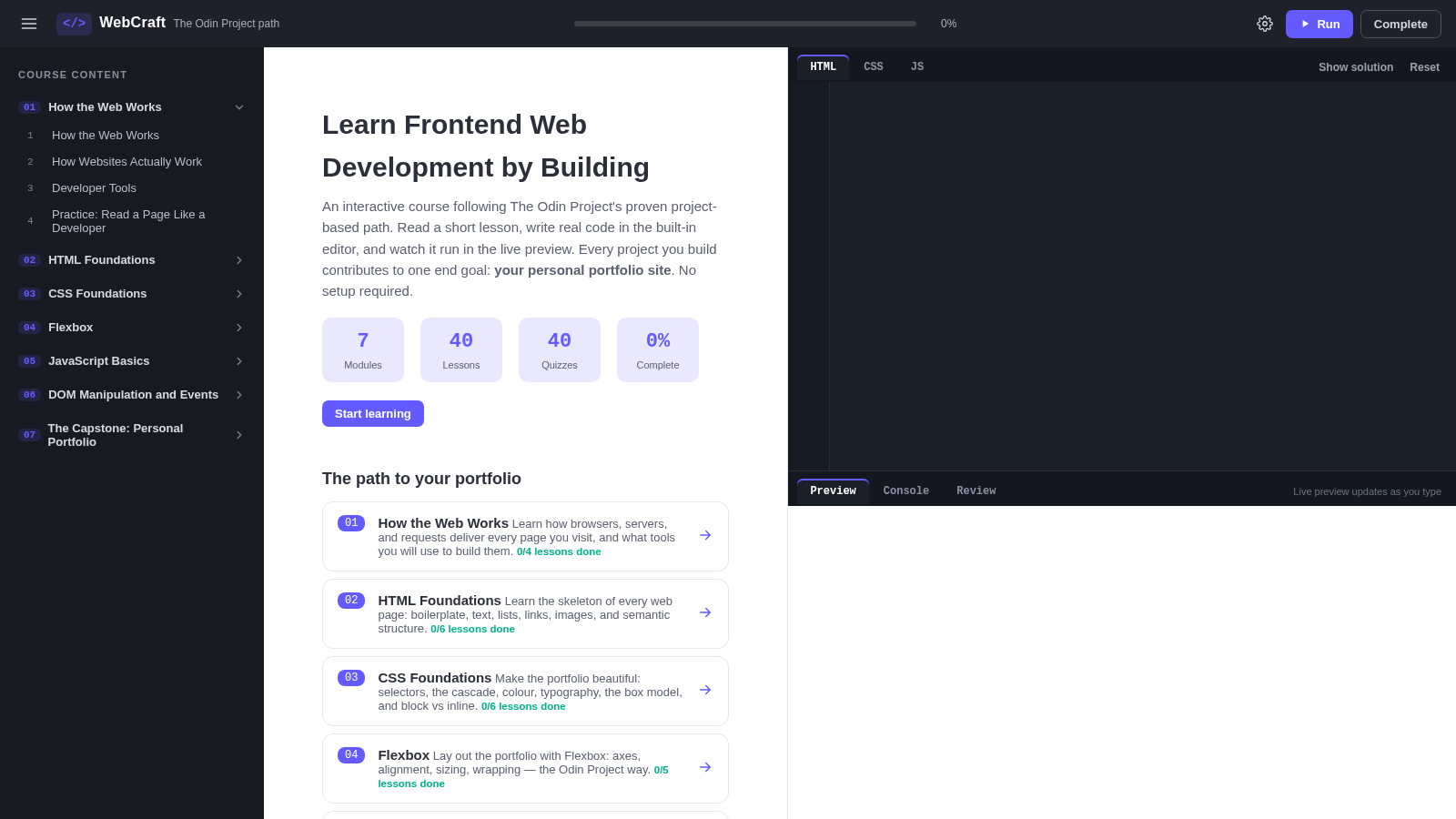
Task: Click the 7 Modules stat tile
Action: [363, 349]
